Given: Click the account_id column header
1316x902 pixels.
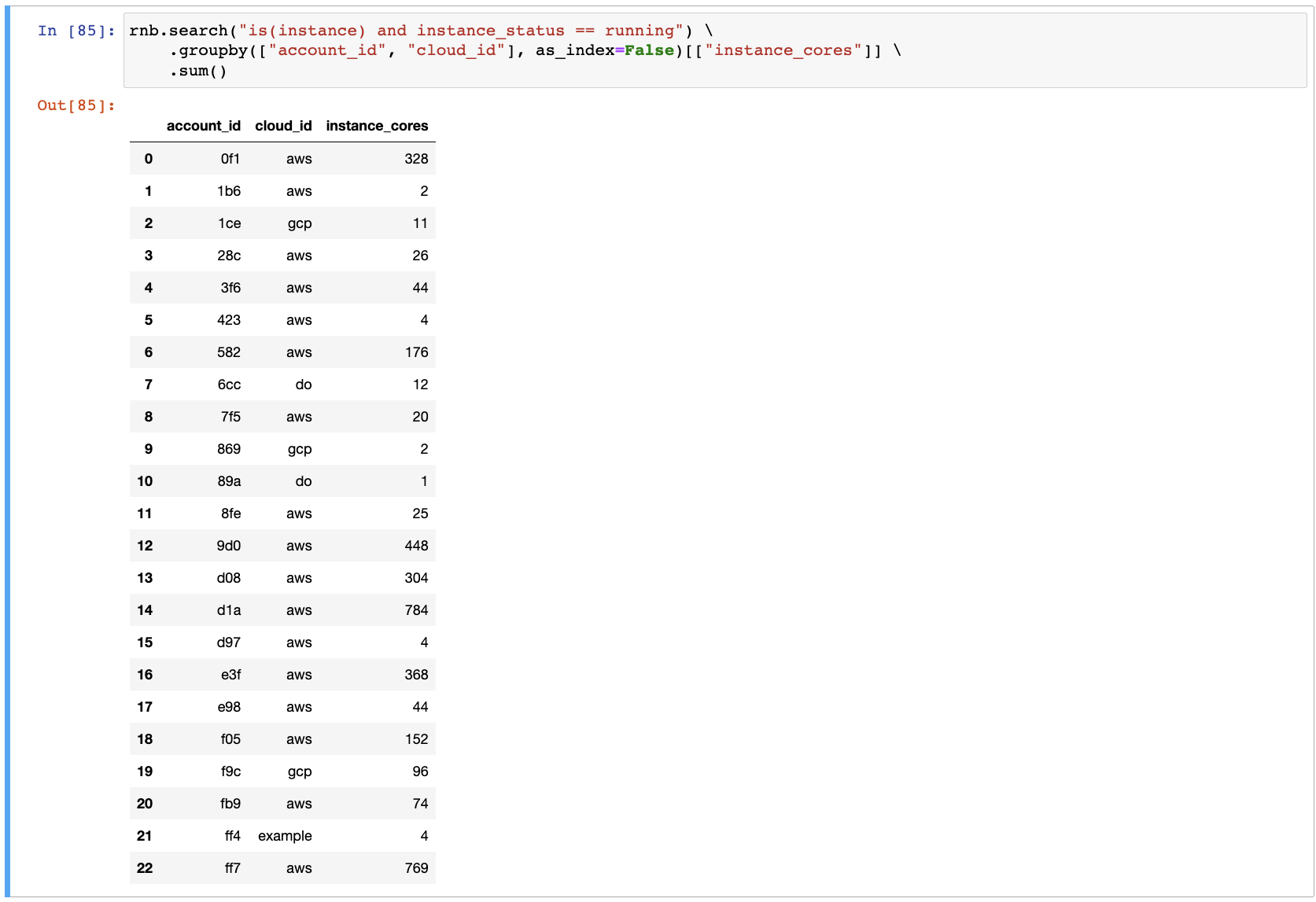Looking at the screenshot, I should pyautogui.click(x=204, y=126).
